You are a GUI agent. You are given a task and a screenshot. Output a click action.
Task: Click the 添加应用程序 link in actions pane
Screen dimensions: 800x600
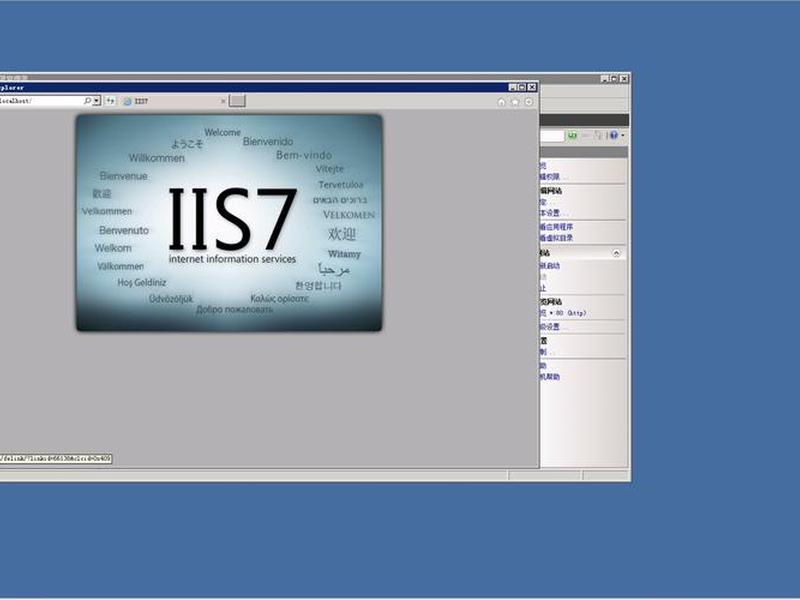(x=557, y=227)
